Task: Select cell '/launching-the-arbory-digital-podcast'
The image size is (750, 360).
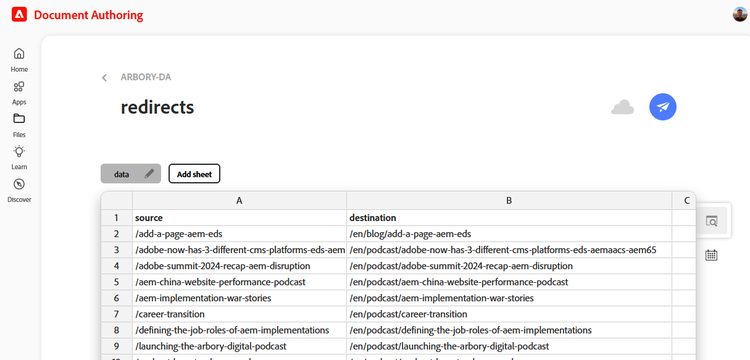Action: (239, 346)
